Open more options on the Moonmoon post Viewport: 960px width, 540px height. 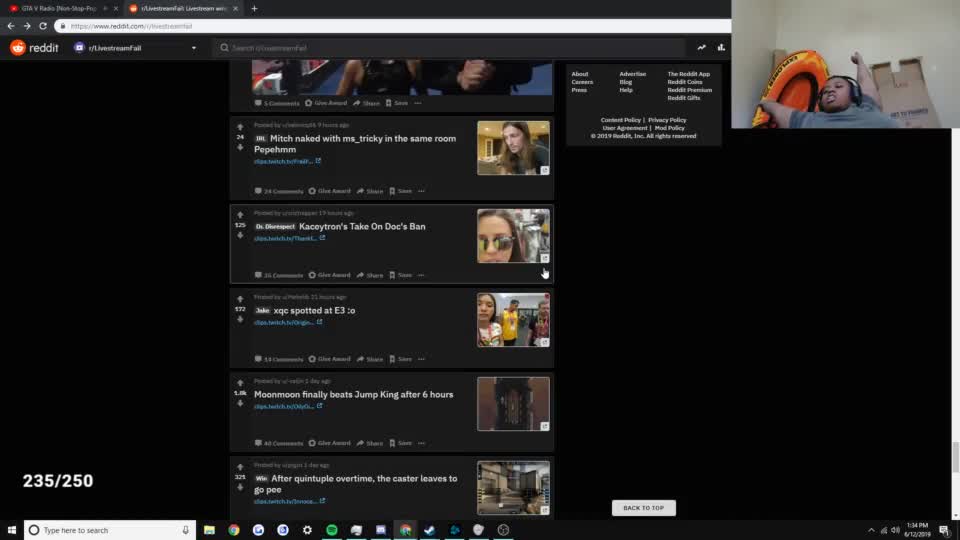[x=421, y=443]
